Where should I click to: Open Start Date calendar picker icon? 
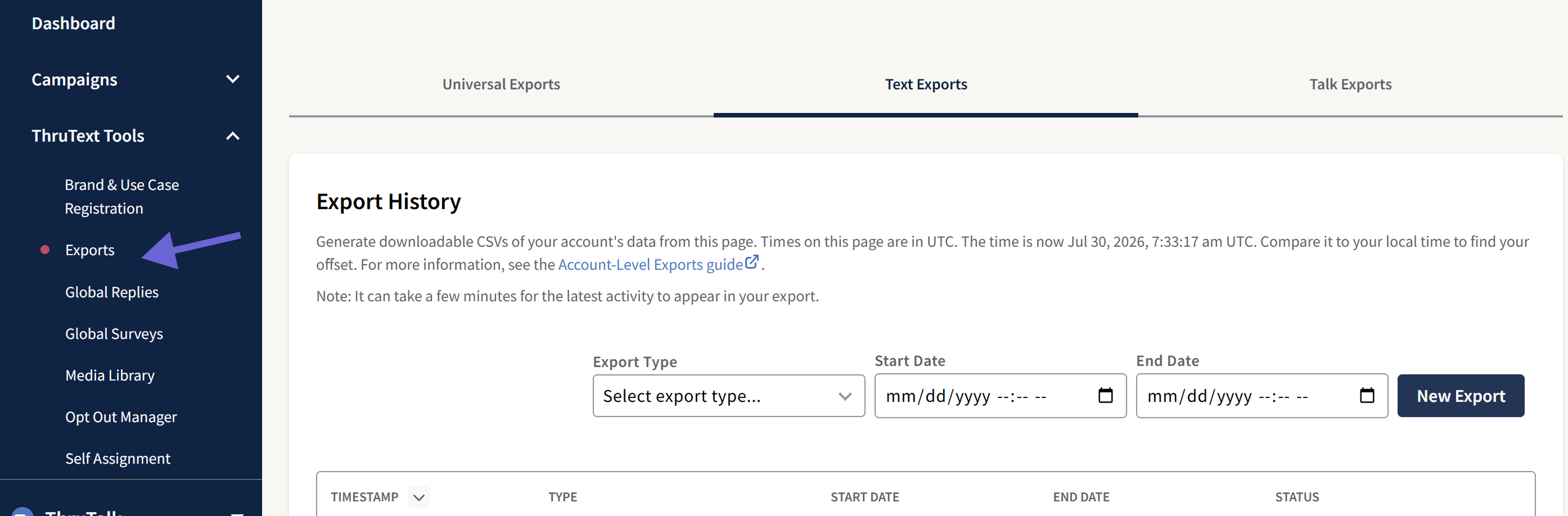pyautogui.click(x=1105, y=396)
